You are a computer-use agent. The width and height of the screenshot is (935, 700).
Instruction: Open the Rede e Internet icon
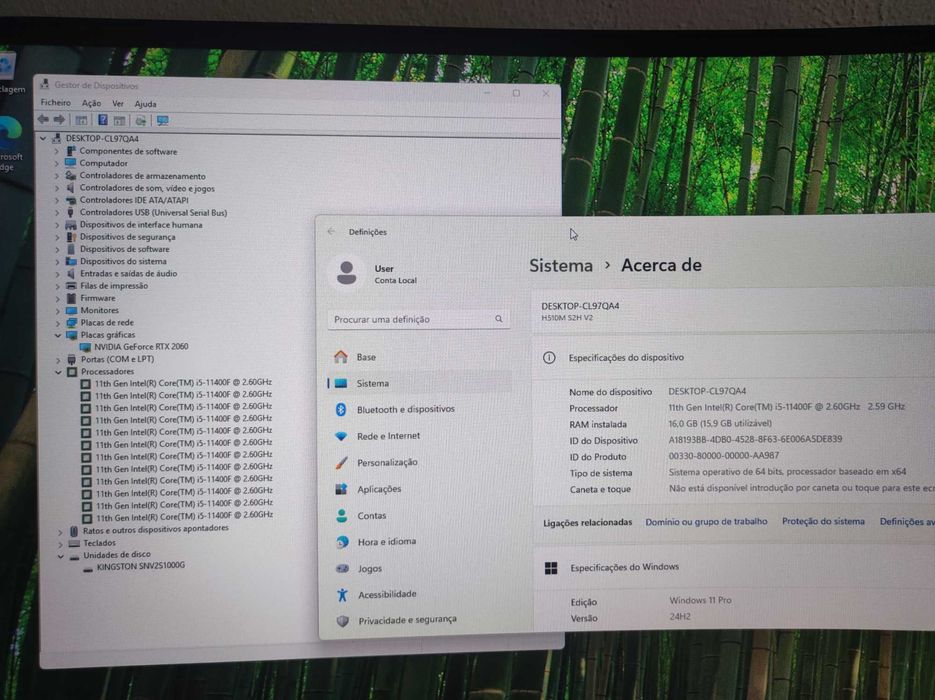point(341,436)
